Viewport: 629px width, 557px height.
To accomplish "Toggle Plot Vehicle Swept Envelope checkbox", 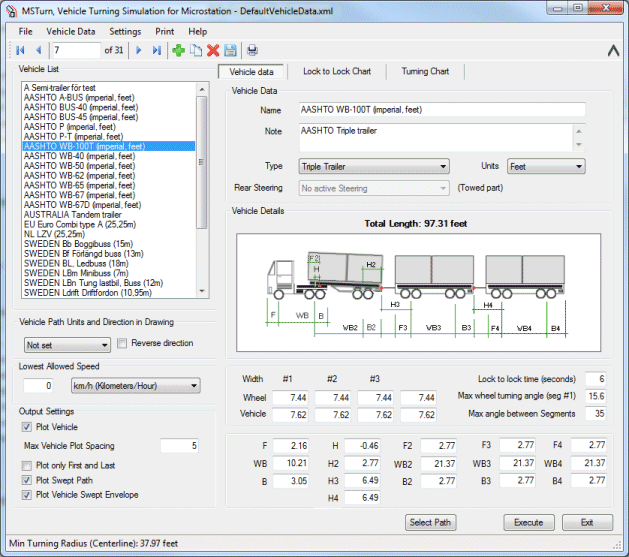I will (x=26, y=495).
